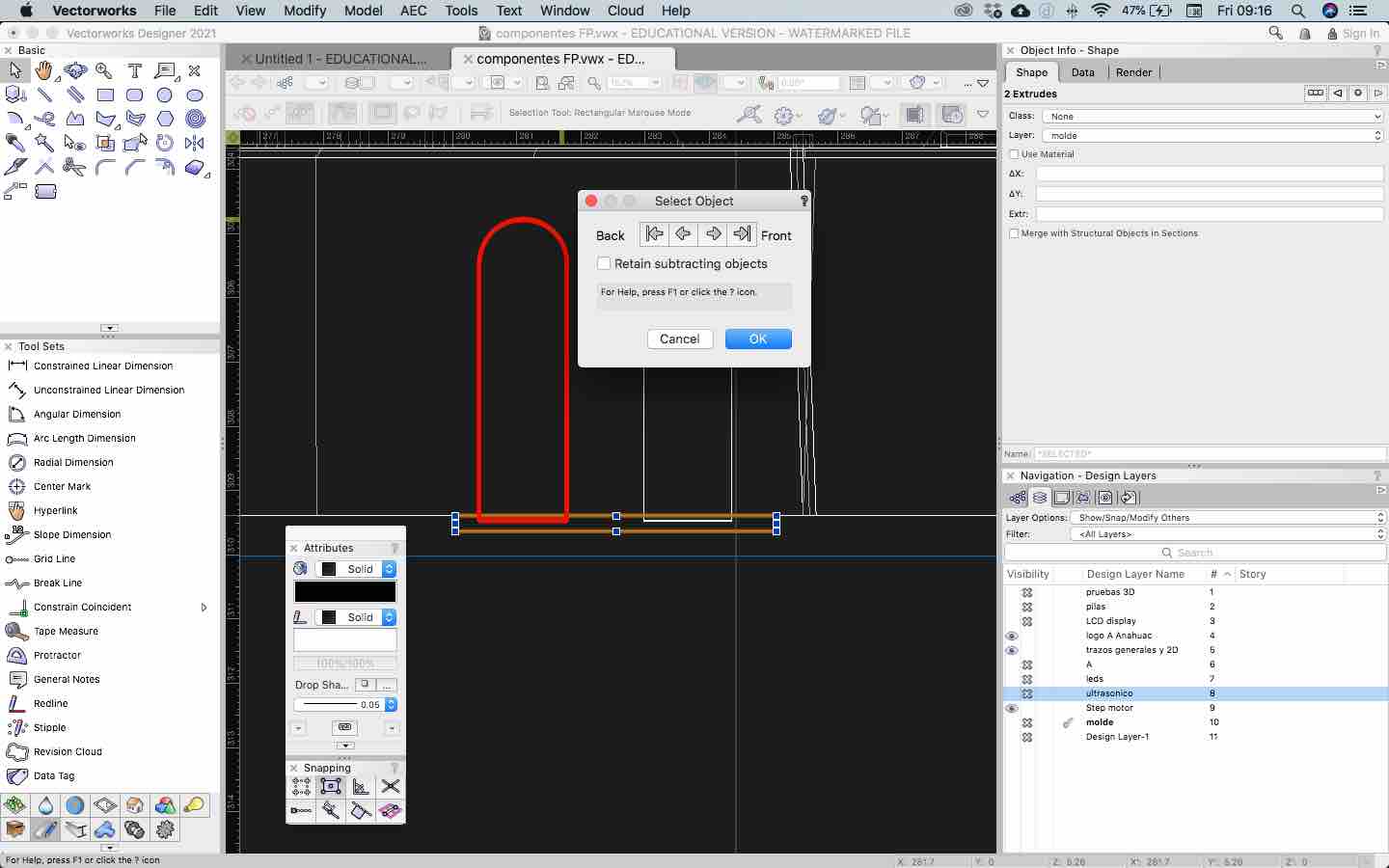Open the Tools menu
The image size is (1389, 868).
[x=461, y=11]
